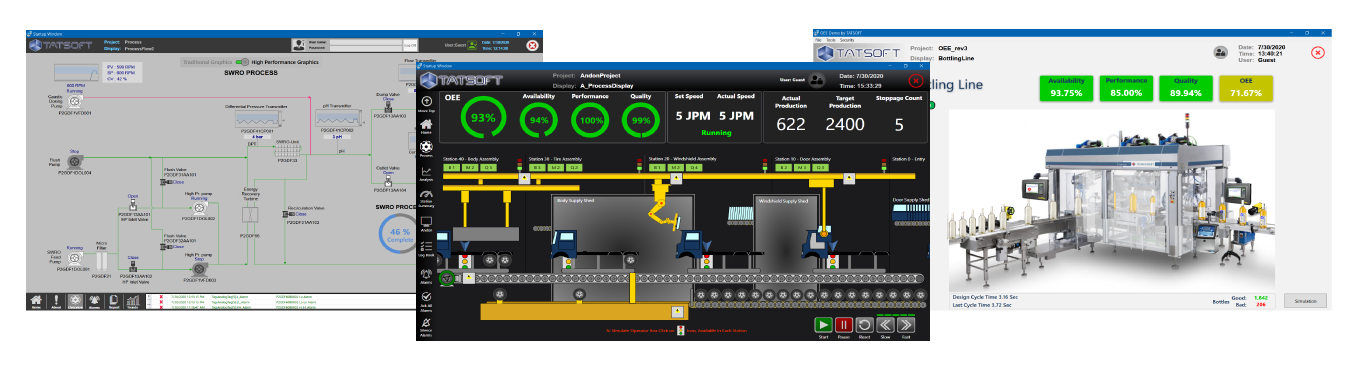Click OEE 71.67% tile
The image size is (1366, 368).
[x=1246, y=87]
